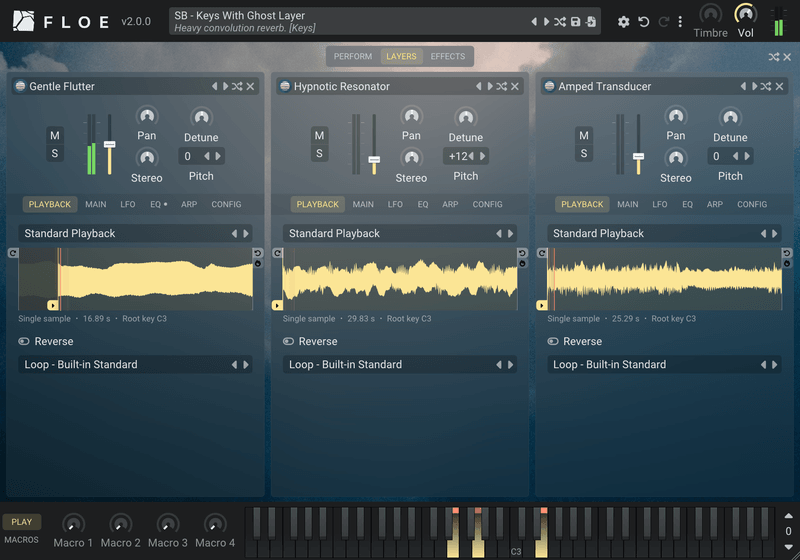
Task: Open the settings gear in top bar
Action: pos(623,22)
